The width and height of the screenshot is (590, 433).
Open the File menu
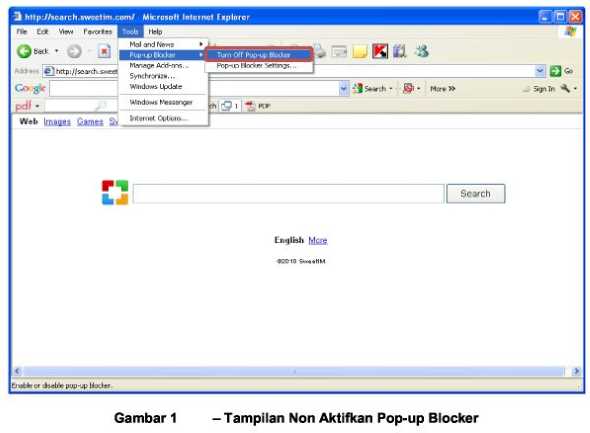[22, 32]
